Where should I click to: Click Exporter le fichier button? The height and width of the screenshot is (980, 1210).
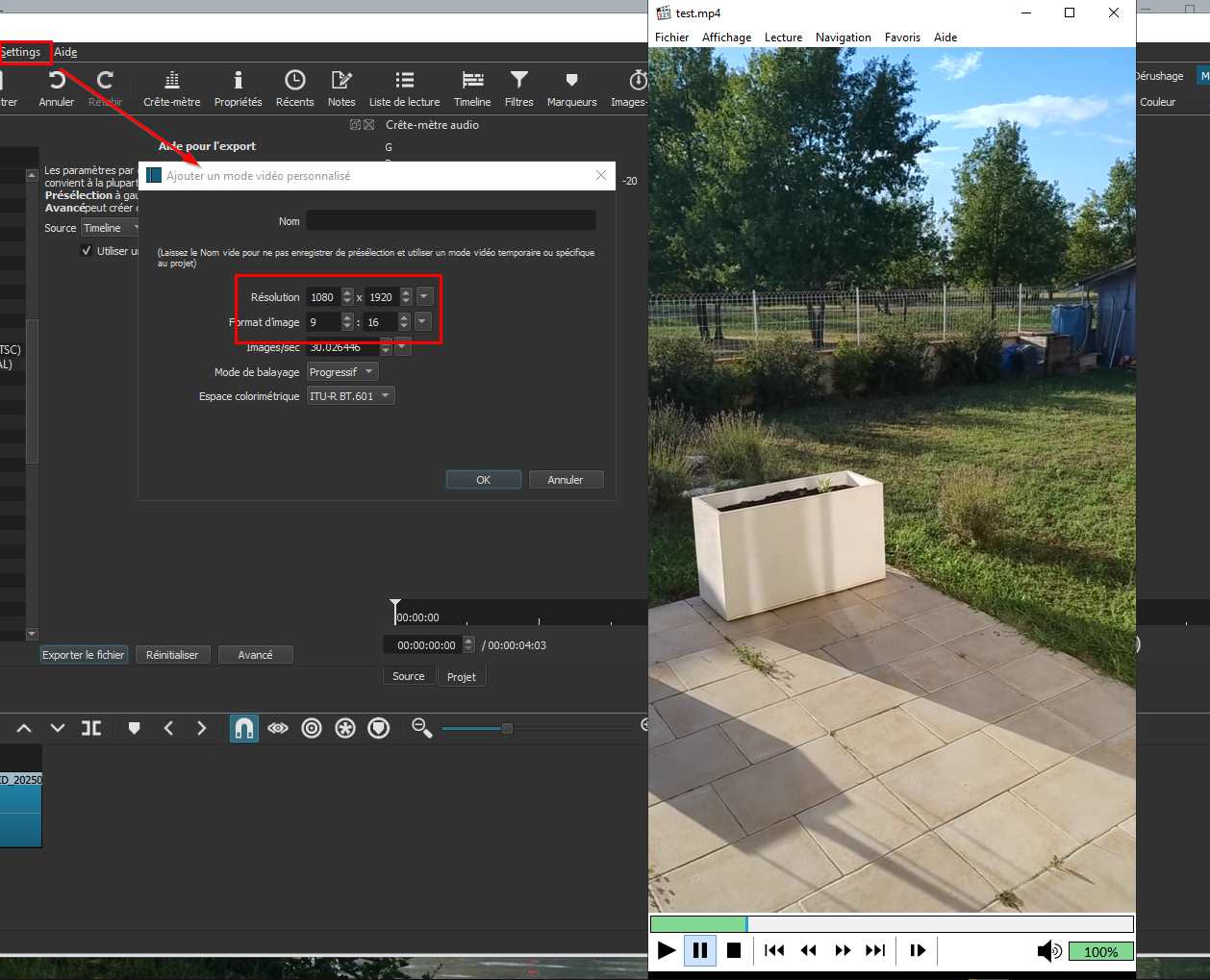pos(83,655)
